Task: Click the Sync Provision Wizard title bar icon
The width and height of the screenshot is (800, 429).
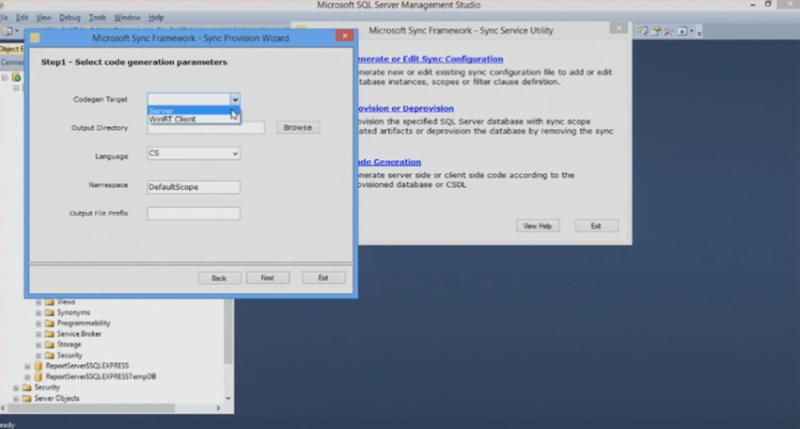Action: coord(35,38)
